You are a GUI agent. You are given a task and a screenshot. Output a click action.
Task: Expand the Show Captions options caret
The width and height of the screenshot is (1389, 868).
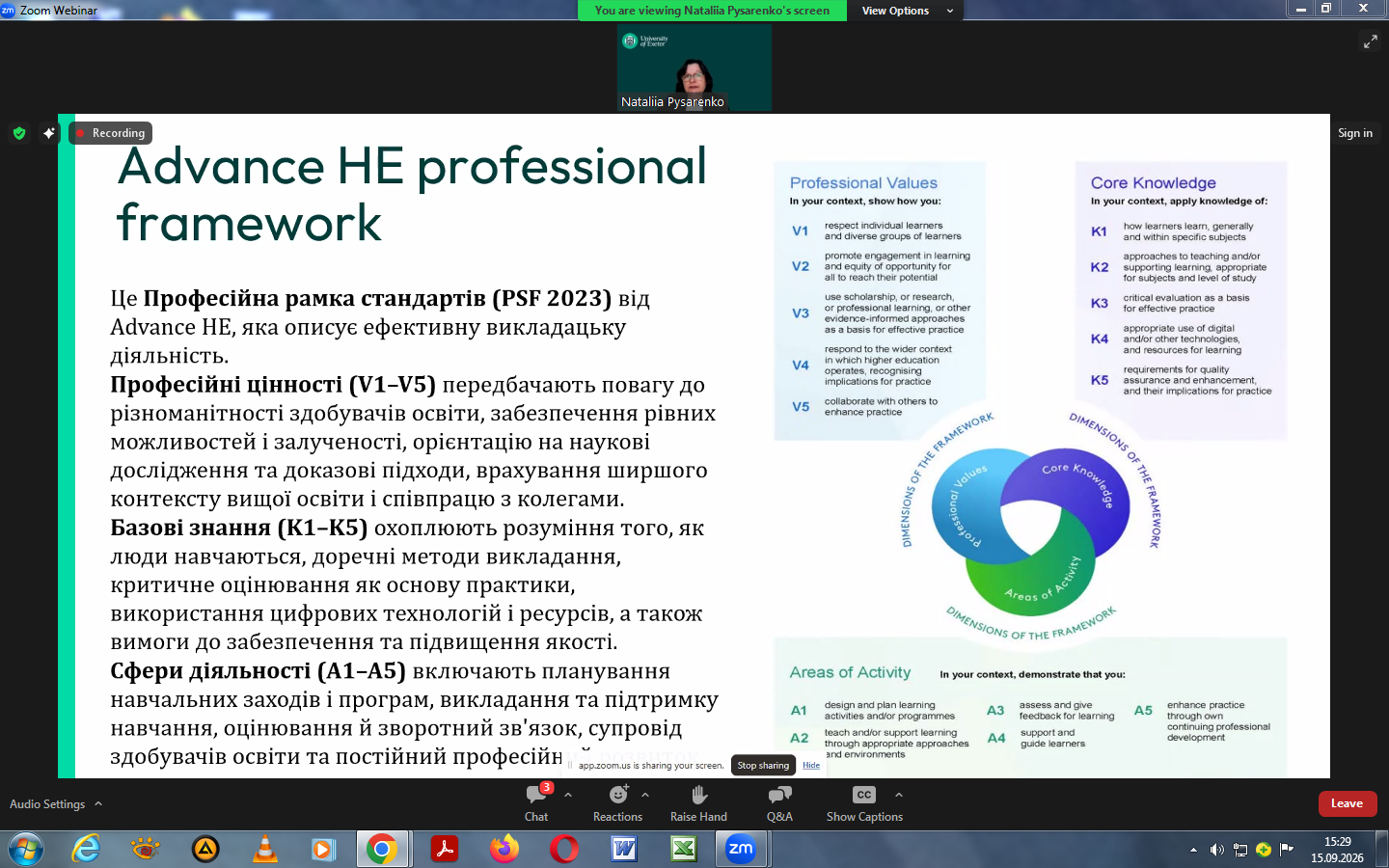pos(899,795)
